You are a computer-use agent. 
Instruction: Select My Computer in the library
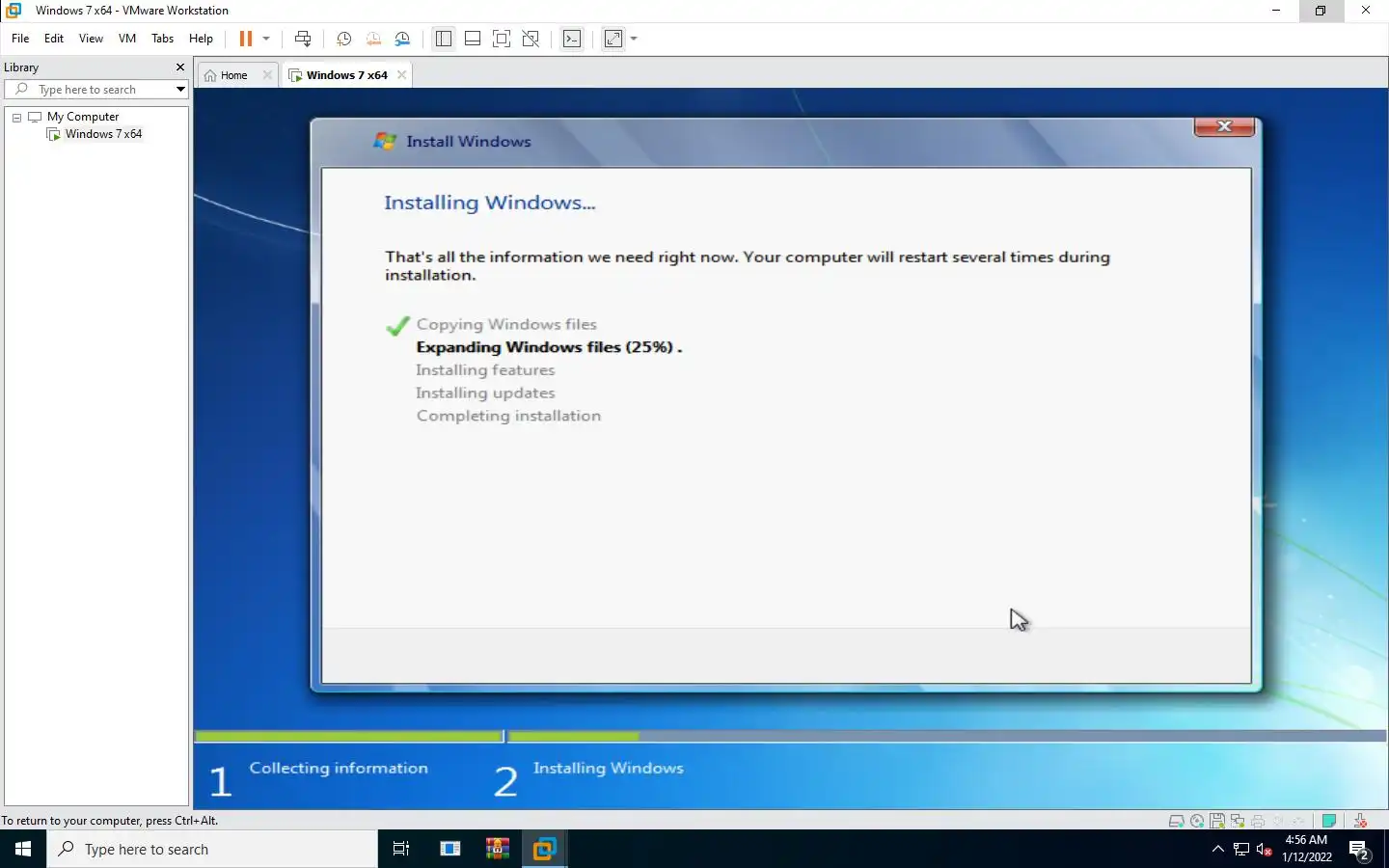coord(83,117)
